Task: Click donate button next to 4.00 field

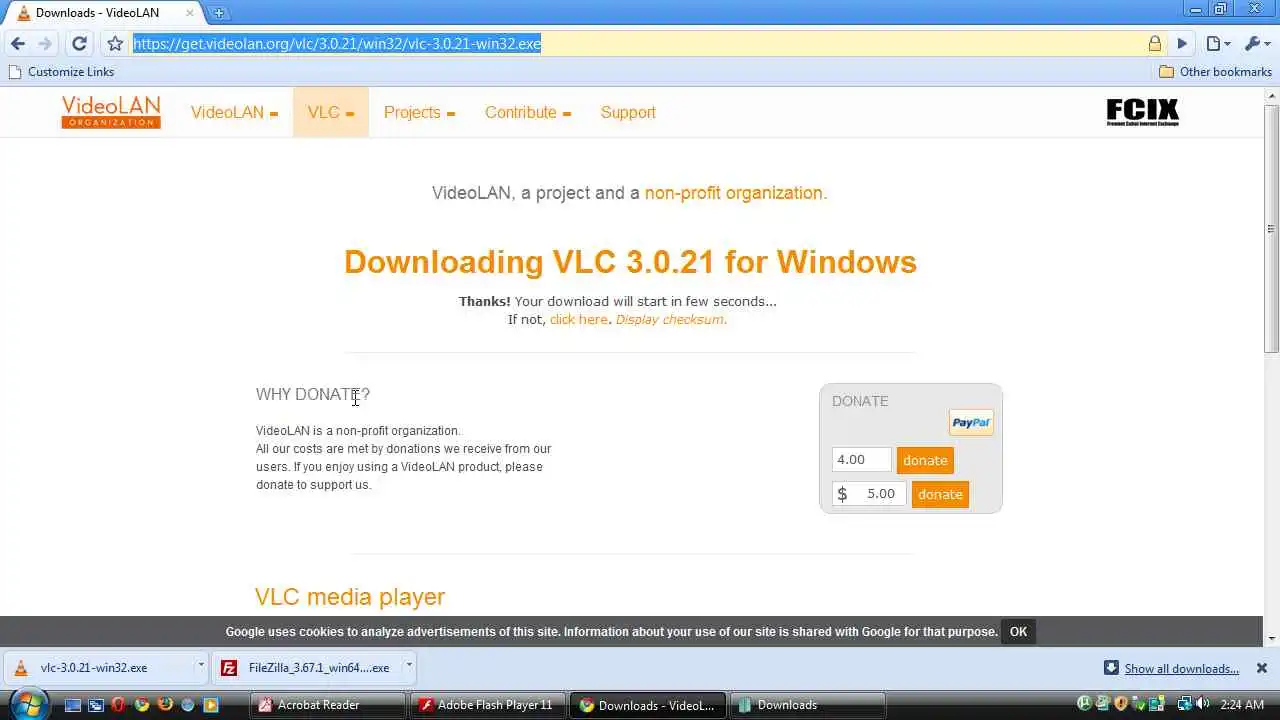Action: tap(925, 460)
